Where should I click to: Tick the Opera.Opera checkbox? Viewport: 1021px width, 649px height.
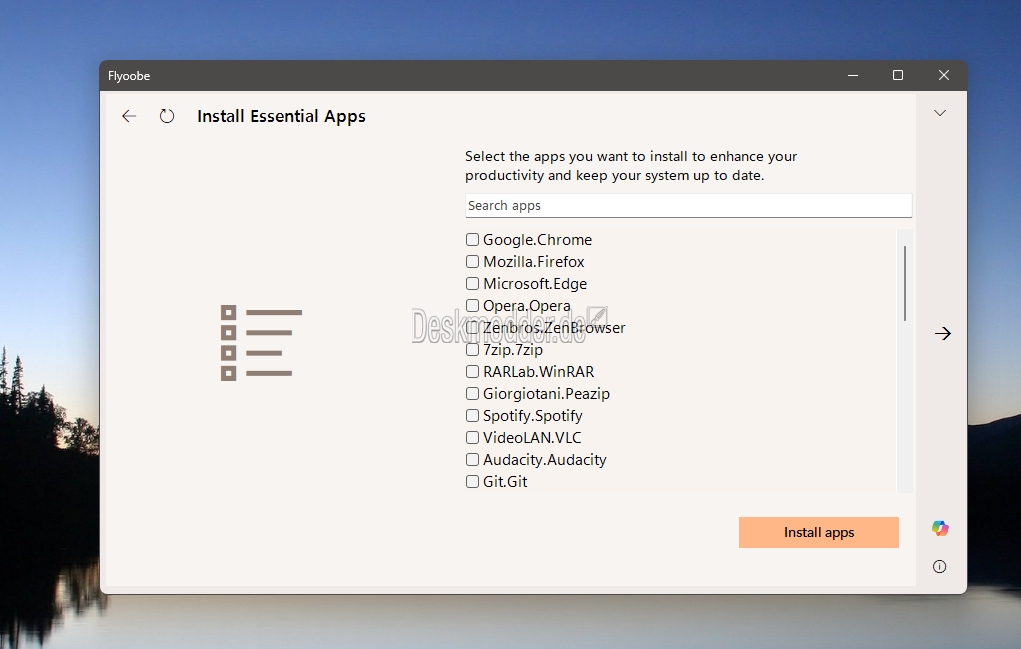pos(472,305)
